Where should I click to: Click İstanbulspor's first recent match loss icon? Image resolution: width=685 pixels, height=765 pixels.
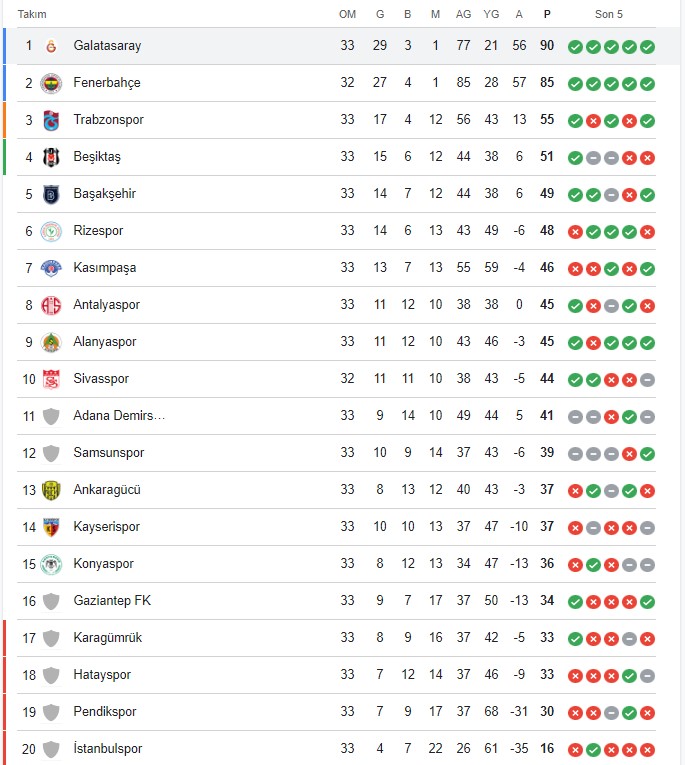[575, 749]
